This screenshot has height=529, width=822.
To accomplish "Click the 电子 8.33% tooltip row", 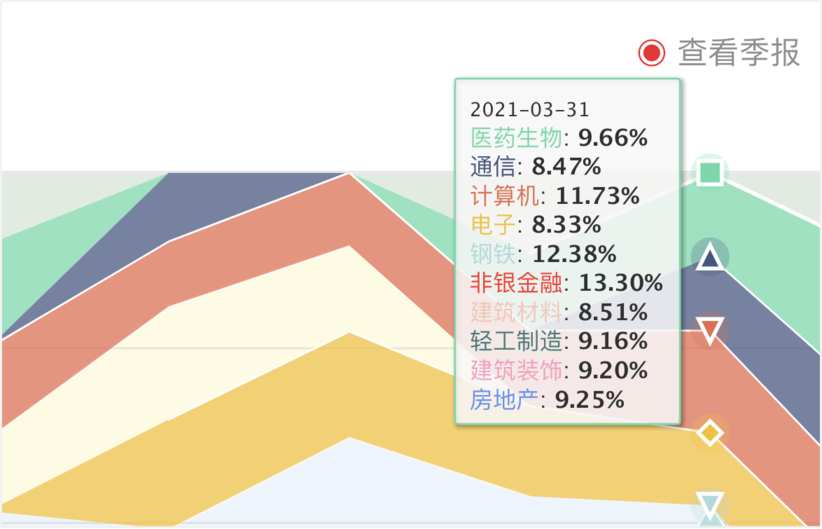I will click(535, 225).
